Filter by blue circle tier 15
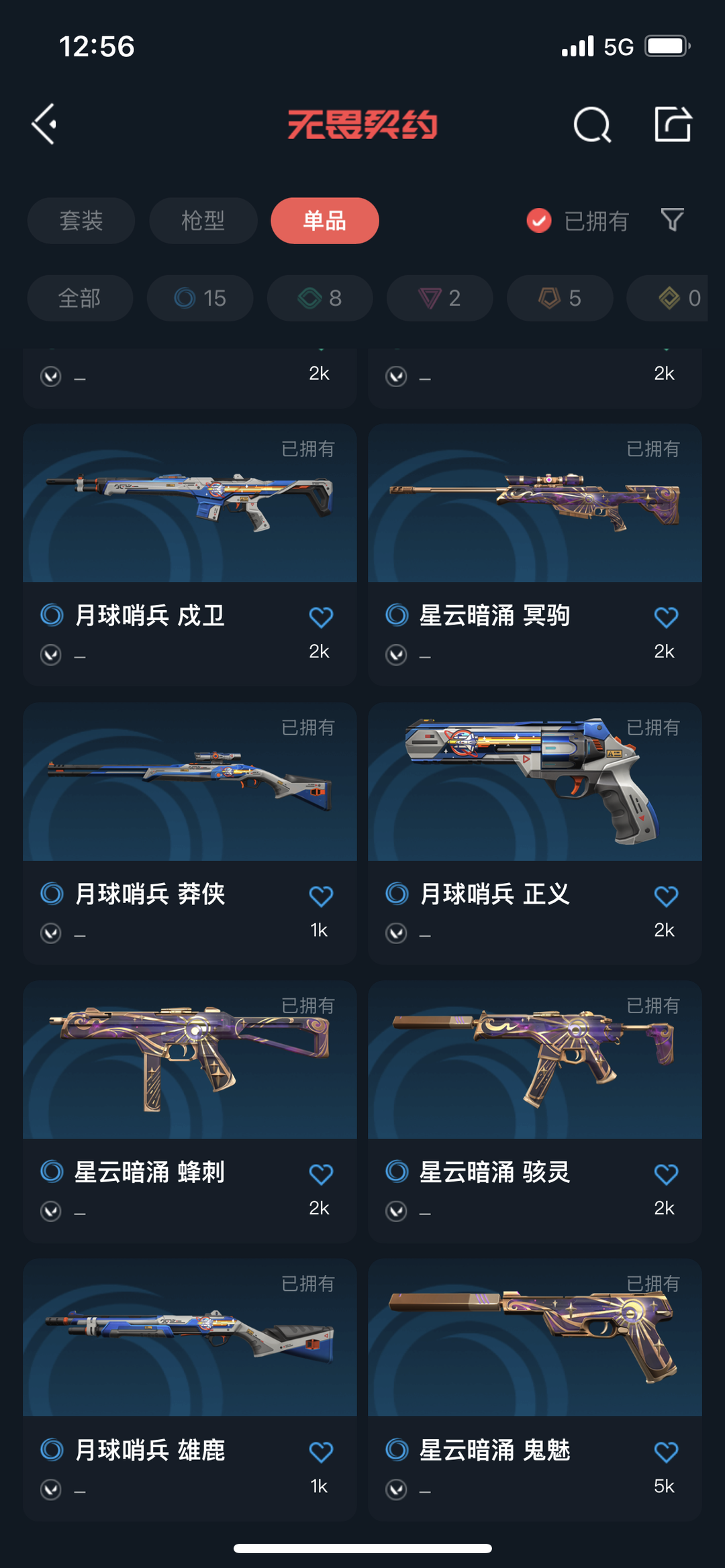Viewport: 725px width, 1568px height. (x=200, y=298)
